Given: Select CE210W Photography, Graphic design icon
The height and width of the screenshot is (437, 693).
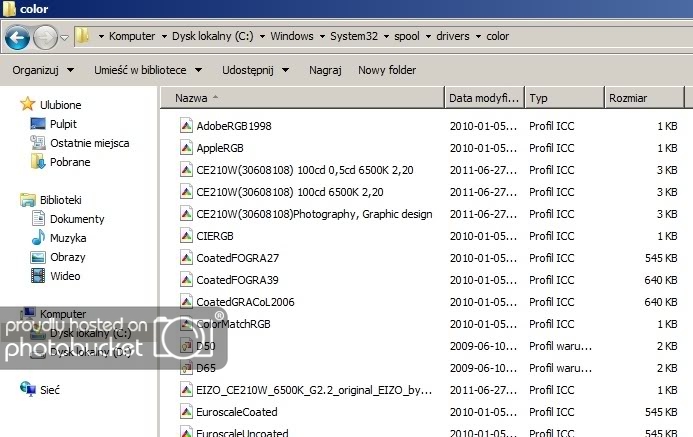Looking at the screenshot, I should (x=186, y=214).
